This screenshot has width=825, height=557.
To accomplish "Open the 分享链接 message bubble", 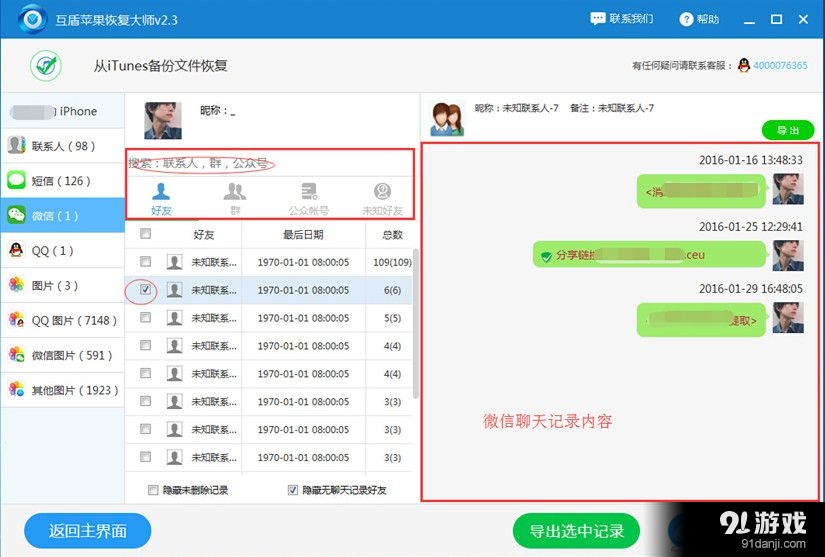I will tap(649, 255).
